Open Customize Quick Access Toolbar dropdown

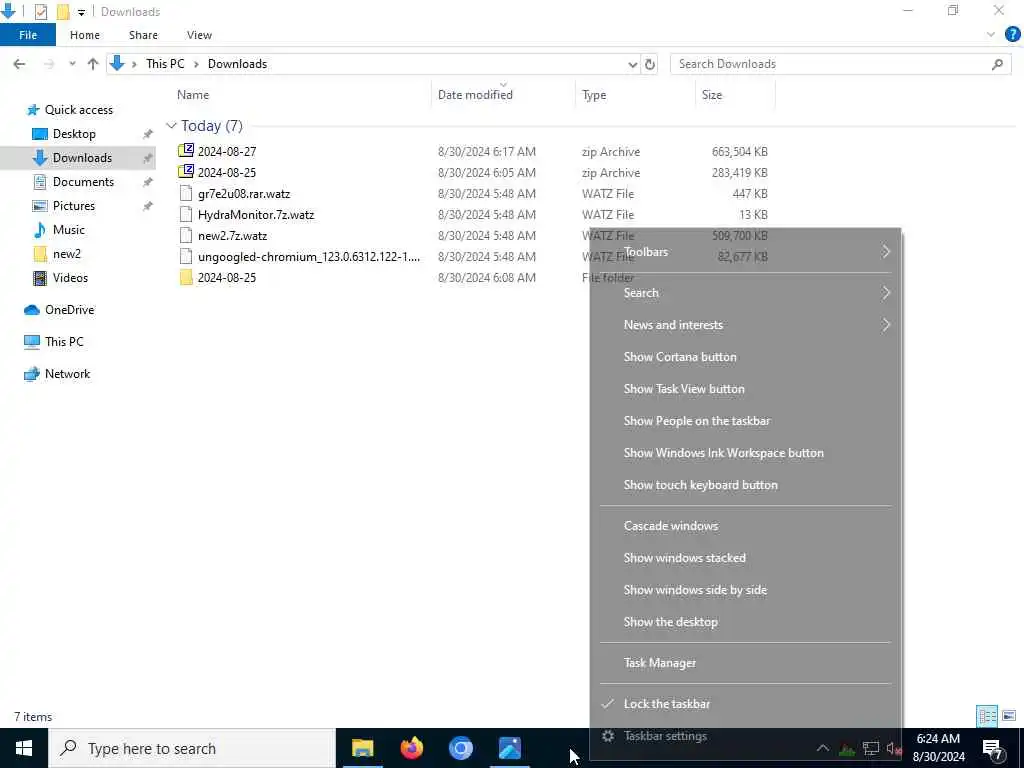pos(81,12)
